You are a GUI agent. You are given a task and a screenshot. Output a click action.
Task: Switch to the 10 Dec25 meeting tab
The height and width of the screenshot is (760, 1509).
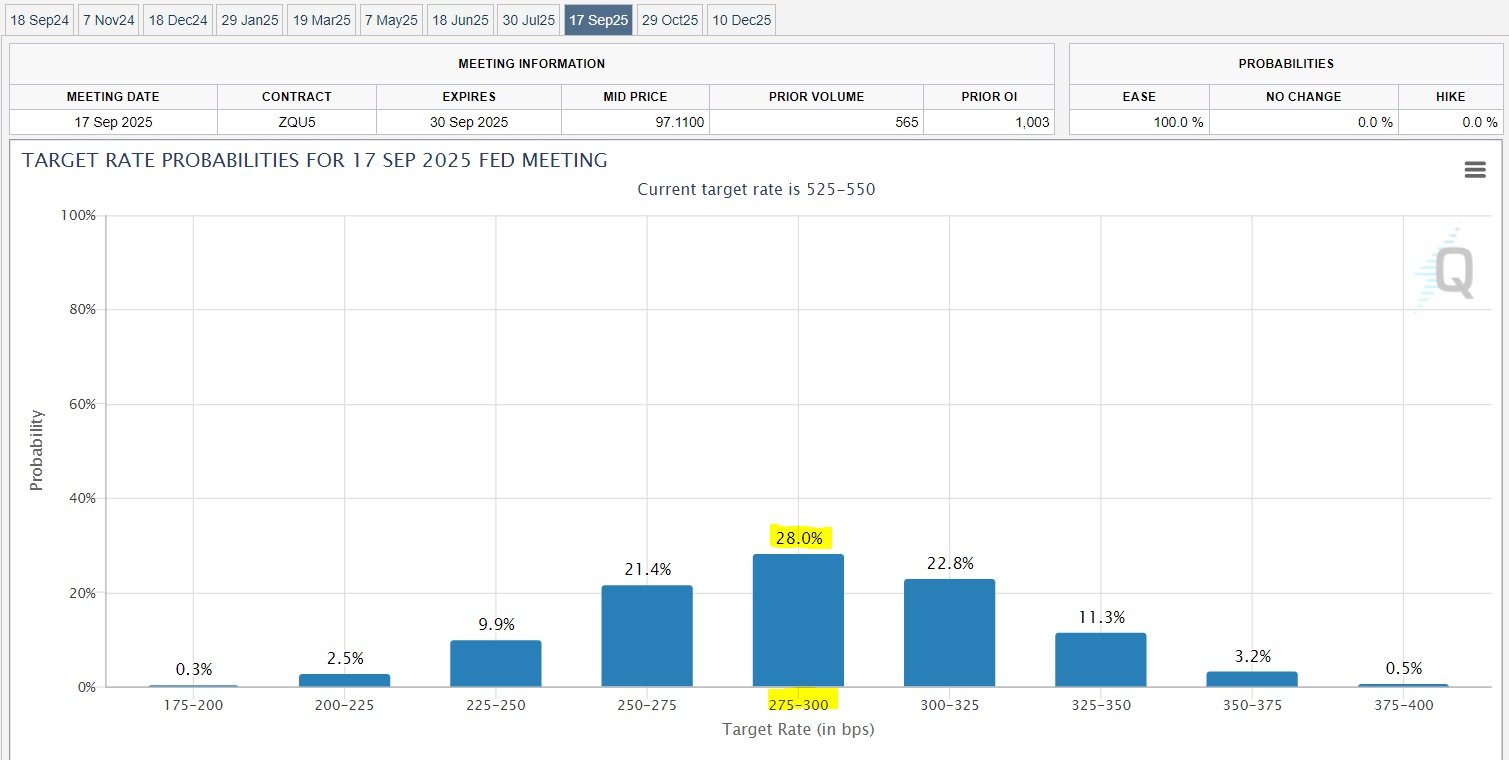[741, 20]
